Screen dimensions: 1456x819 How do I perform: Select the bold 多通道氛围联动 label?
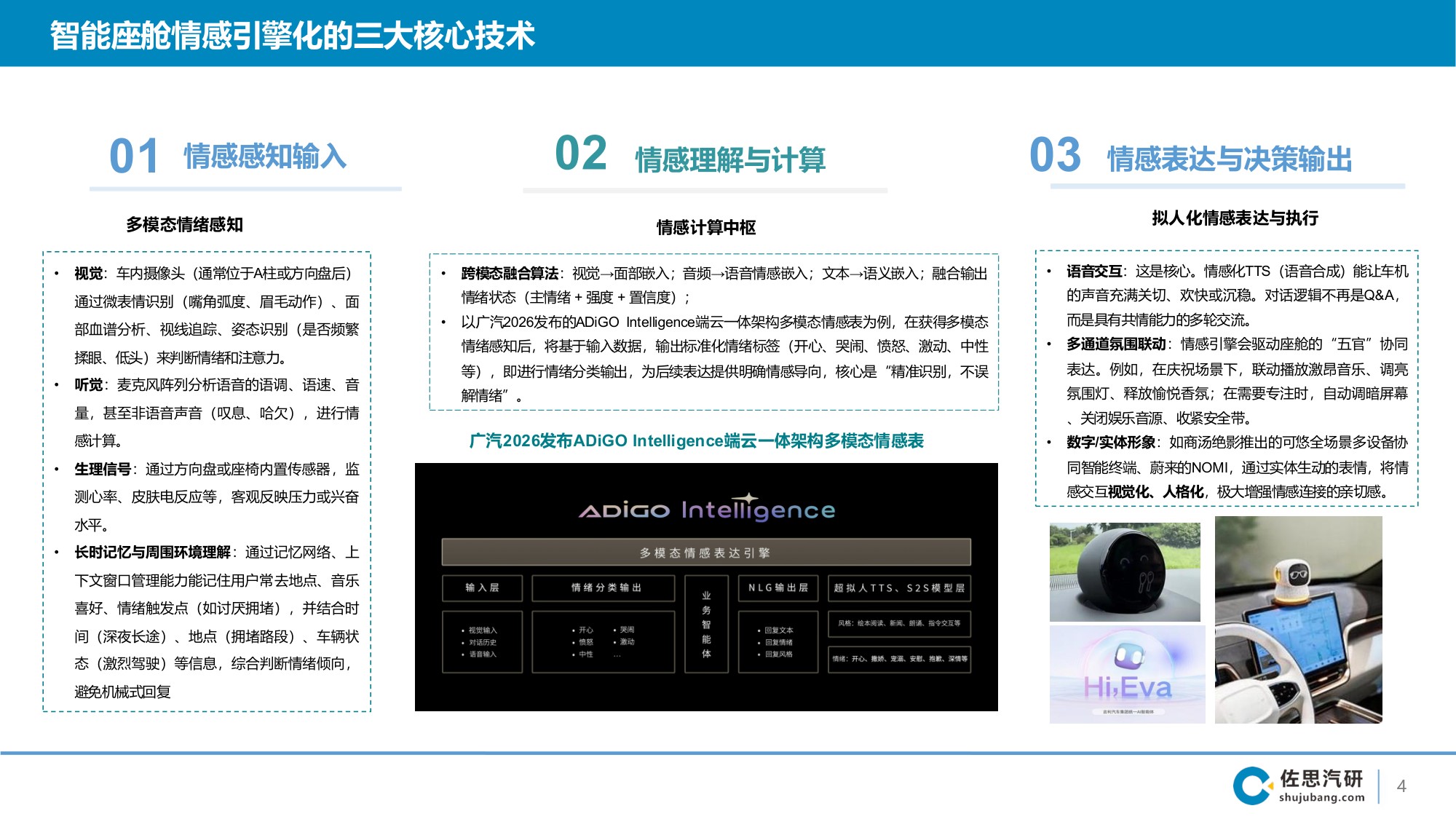(1115, 344)
